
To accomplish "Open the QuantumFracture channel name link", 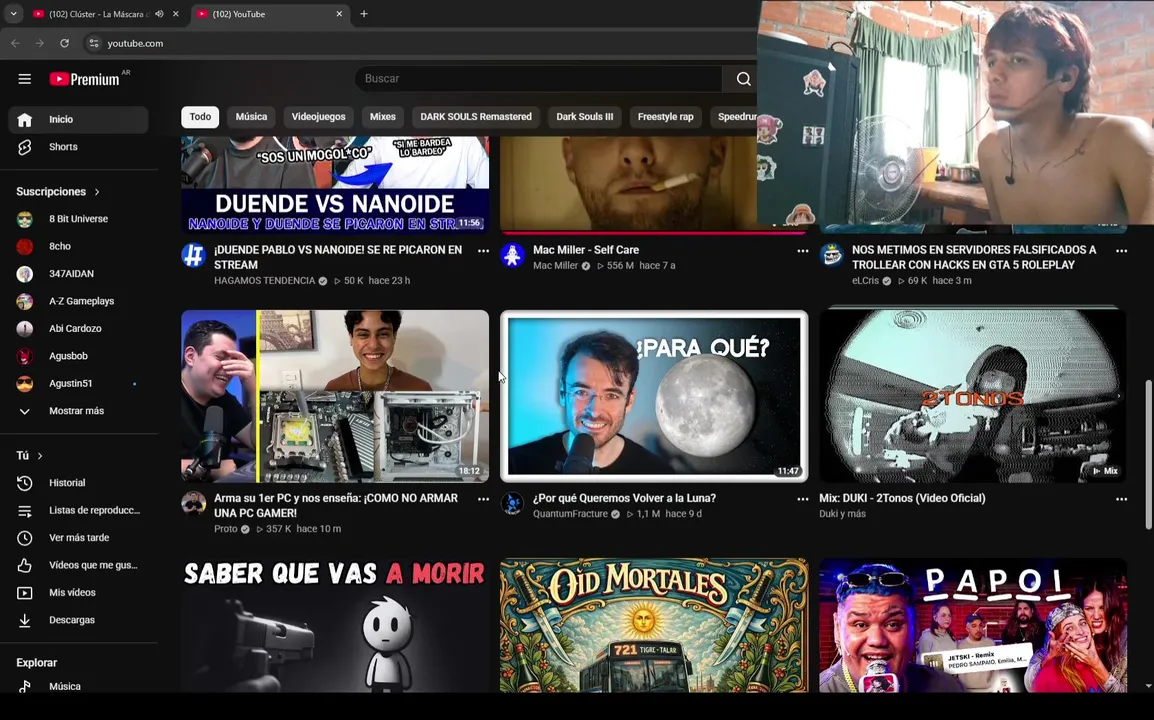I will (x=570, y=514).
